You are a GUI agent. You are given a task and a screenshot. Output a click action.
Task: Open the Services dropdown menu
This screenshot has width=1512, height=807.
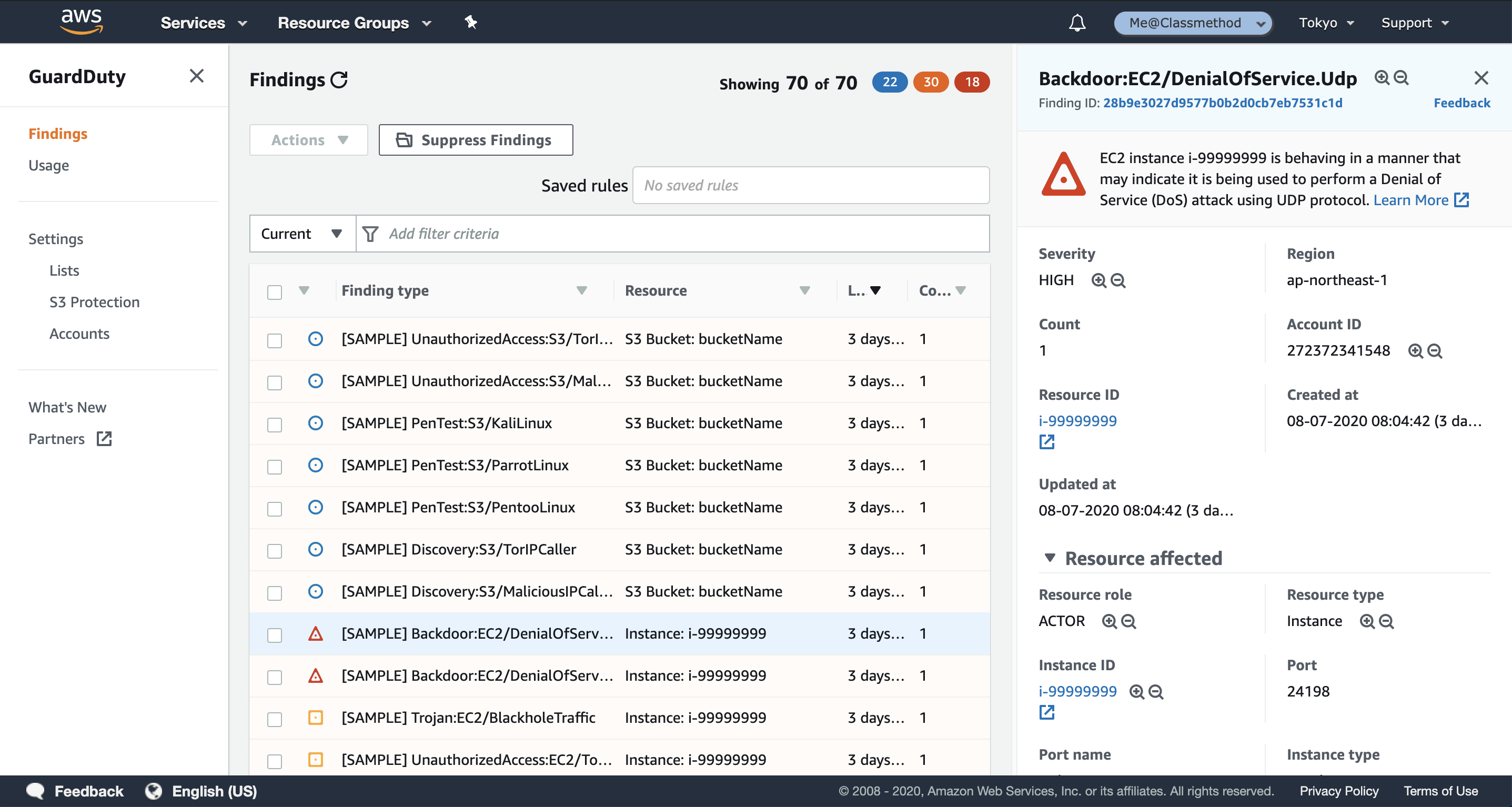coord(204,23)
